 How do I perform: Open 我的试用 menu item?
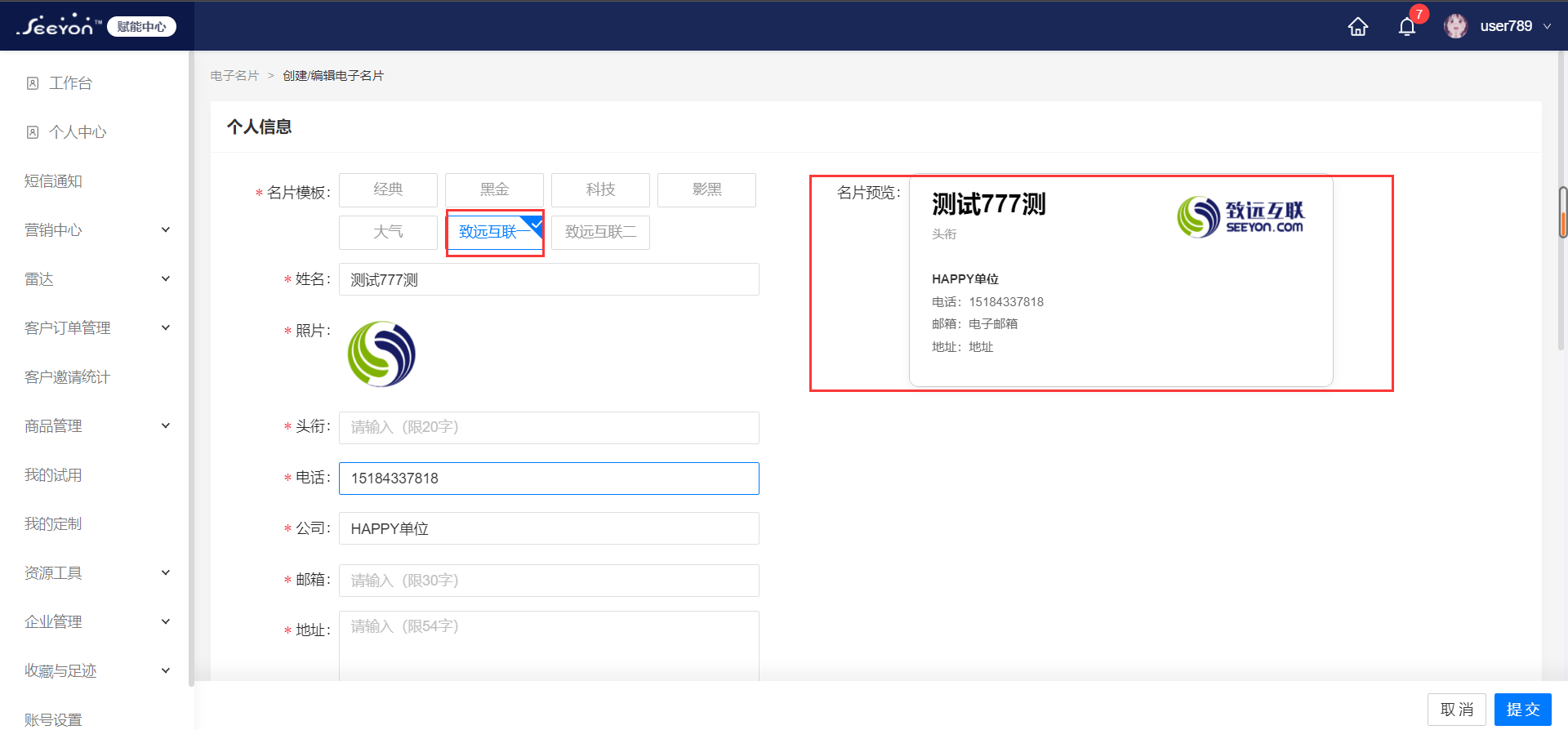point(53,475)
